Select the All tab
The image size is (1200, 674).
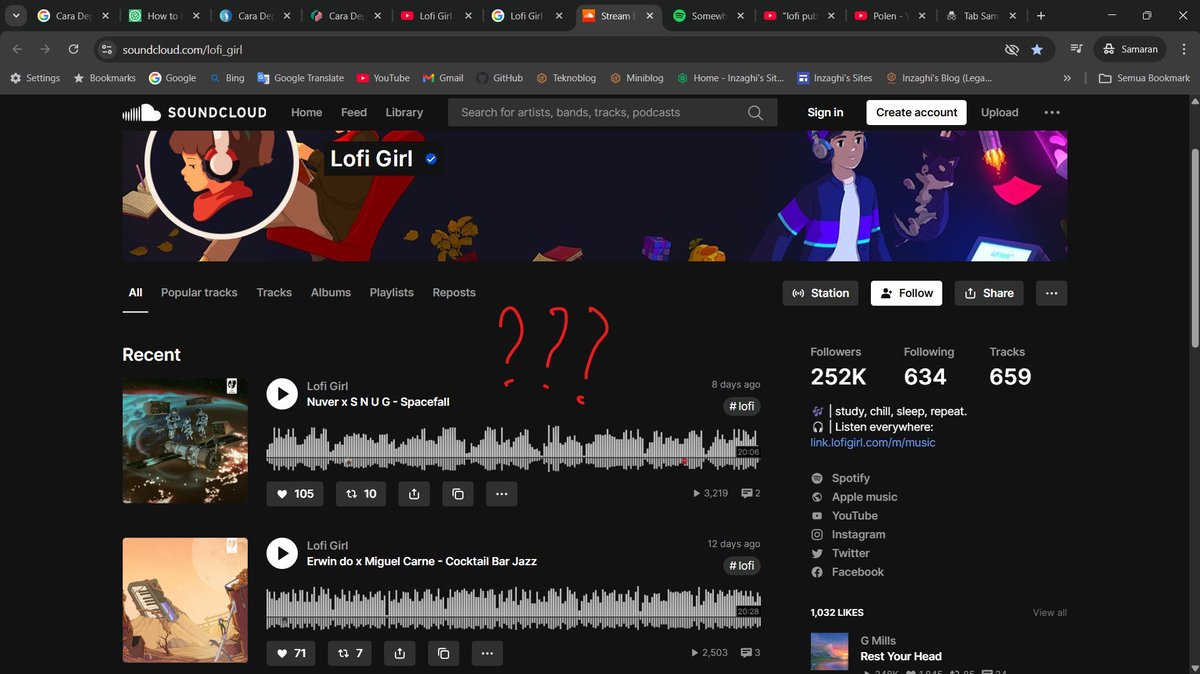click(x=135, y=293)
